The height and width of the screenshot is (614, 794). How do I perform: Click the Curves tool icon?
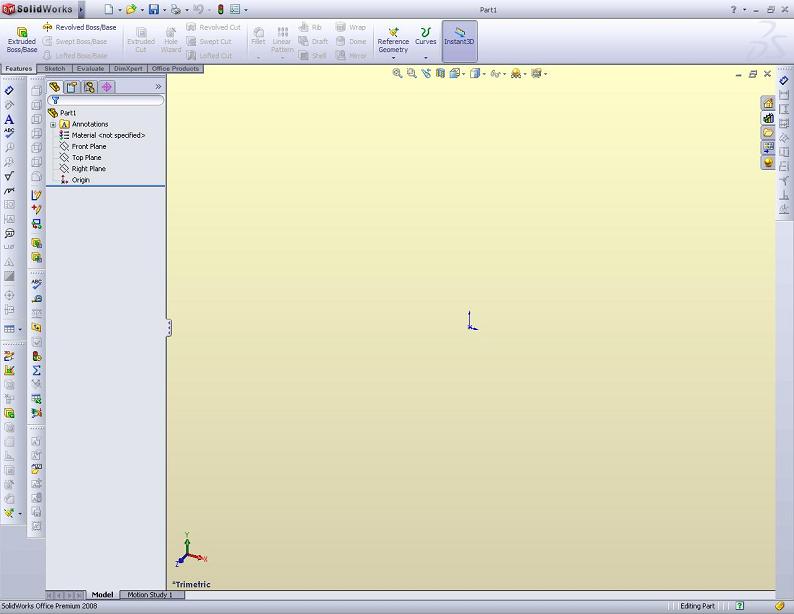coord(425,32)
